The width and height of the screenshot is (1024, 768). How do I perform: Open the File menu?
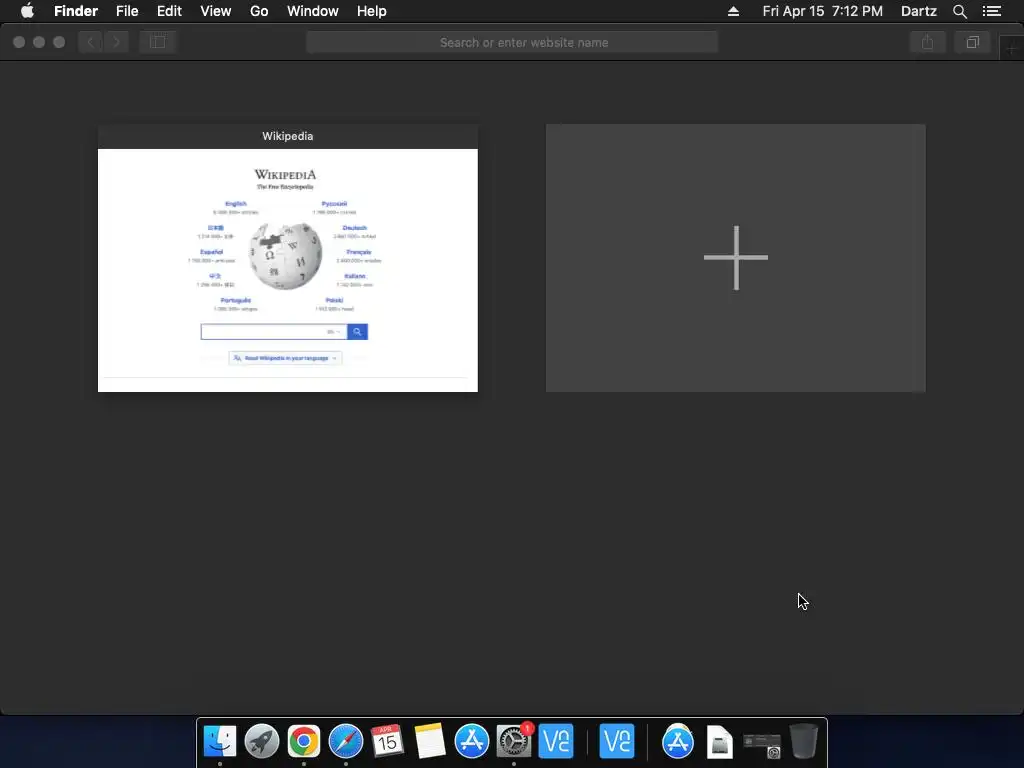[127, 11]
